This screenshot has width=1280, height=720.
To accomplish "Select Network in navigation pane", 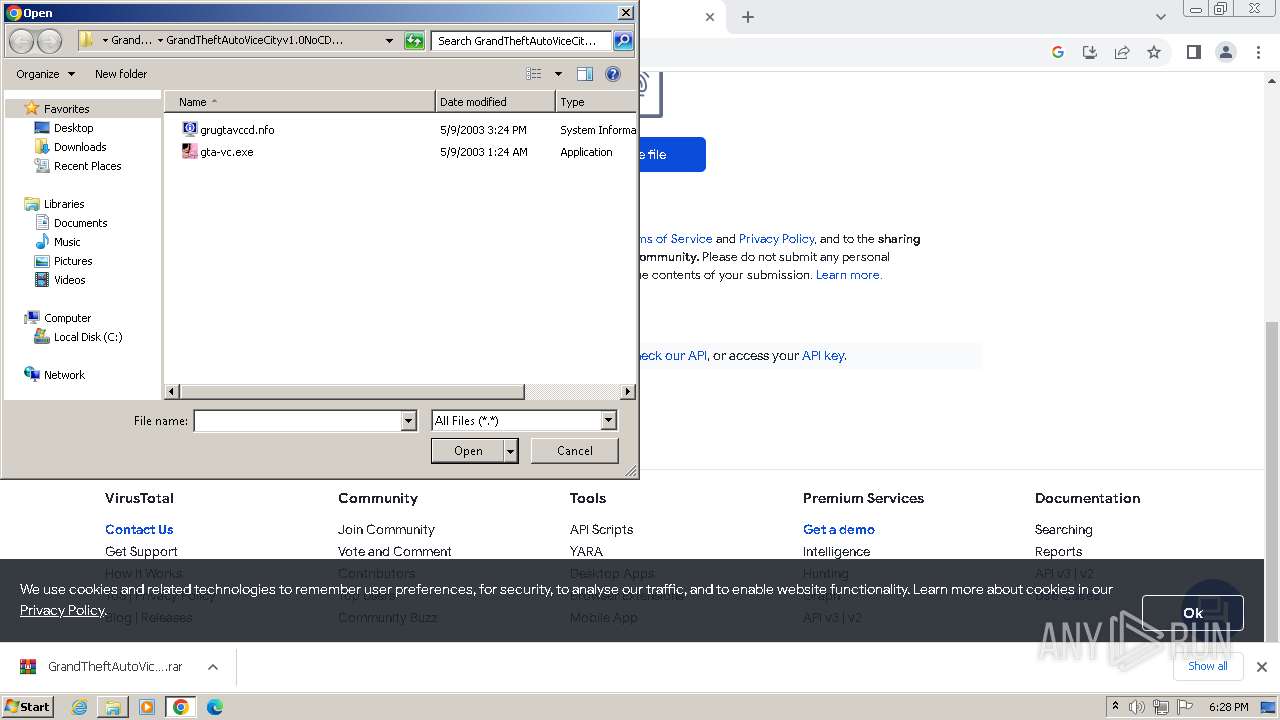I will [64, 375].
